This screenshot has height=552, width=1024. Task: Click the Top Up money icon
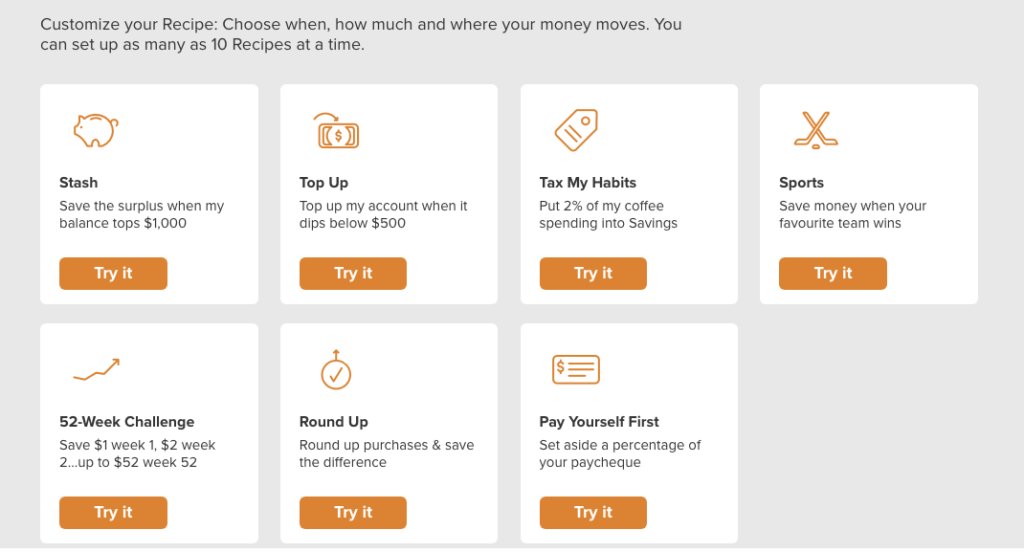tap(337, 130)
